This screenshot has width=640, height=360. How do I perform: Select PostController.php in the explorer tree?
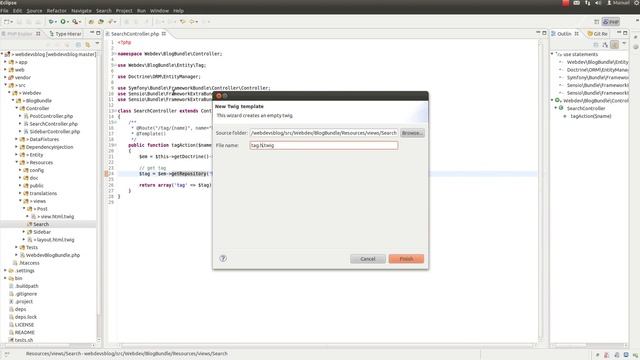pos(51,116)
